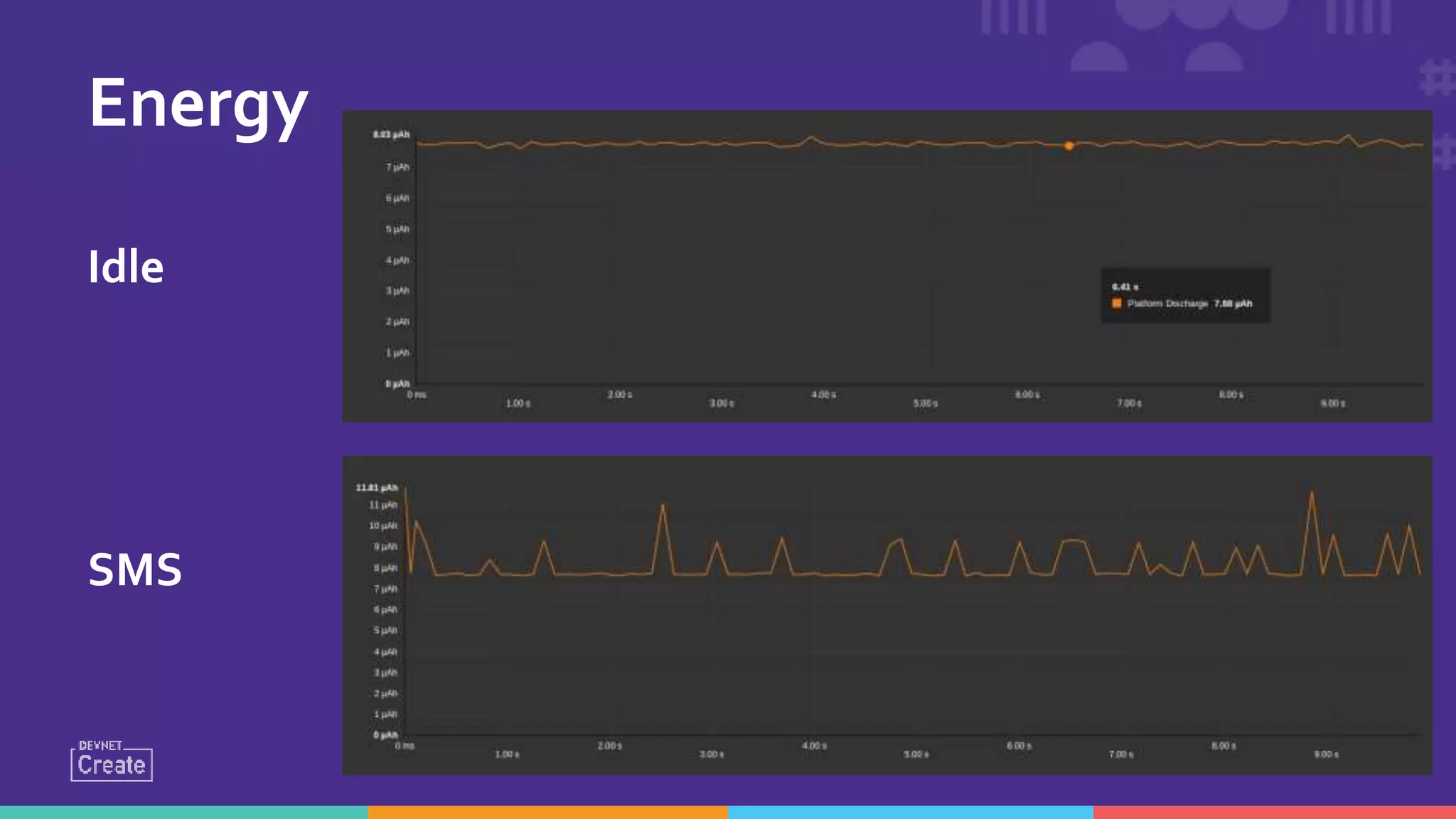Image resolution: width=1456 pixels, height=819 pixels.
Task: Click the orange data point marker on Idle chart
Action: pos(1069,146)
